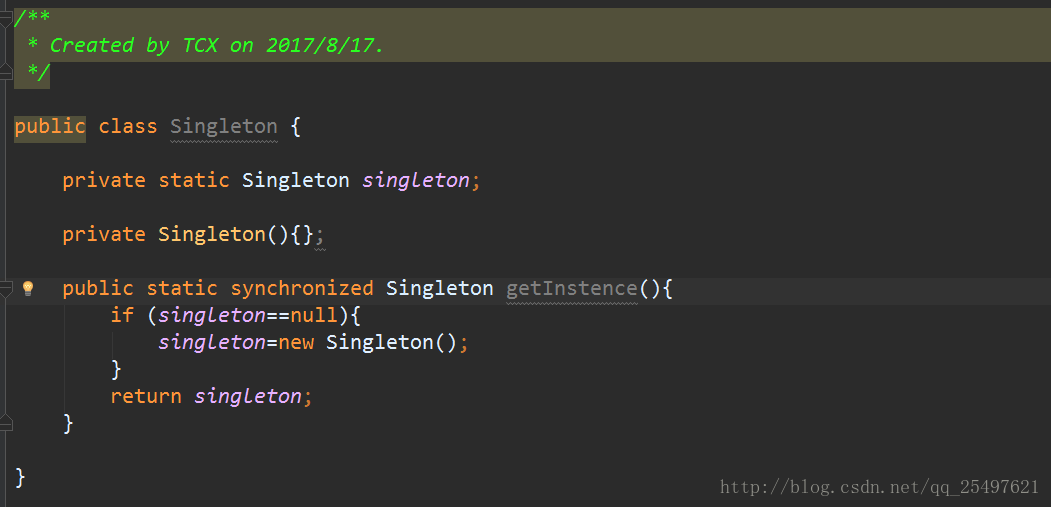
Task: Open the blog.csdn.net watermark URL
Action: 879,487
